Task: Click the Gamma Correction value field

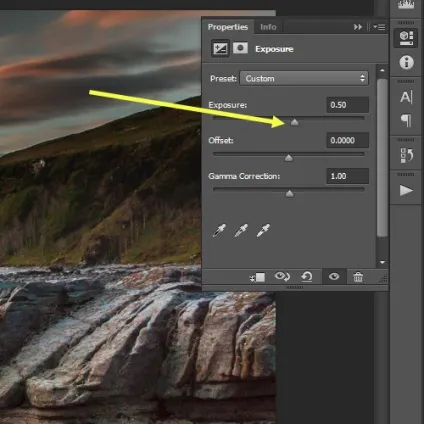Action: click(x=348, y=176)
